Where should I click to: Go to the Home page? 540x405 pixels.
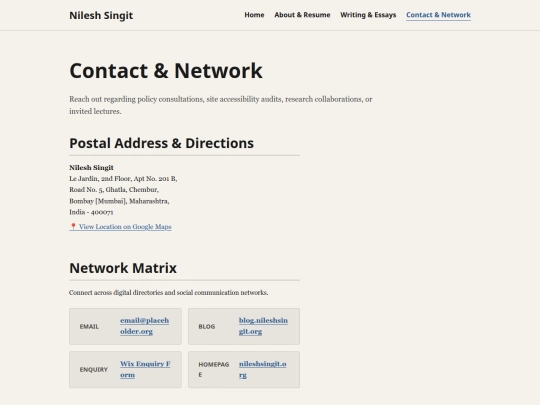(x=254, y=15)
